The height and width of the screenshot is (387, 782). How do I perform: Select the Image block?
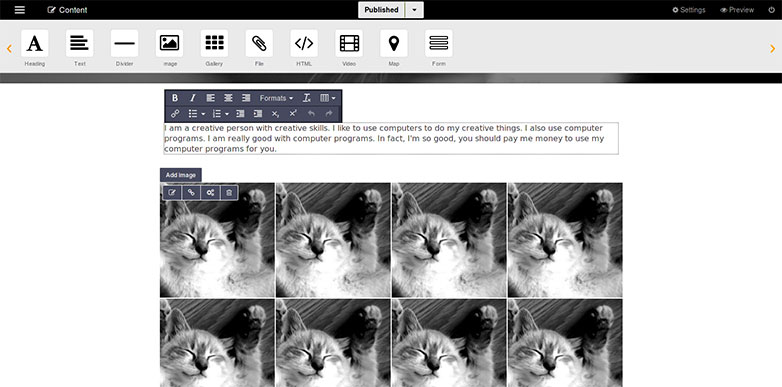coord(170,43)
